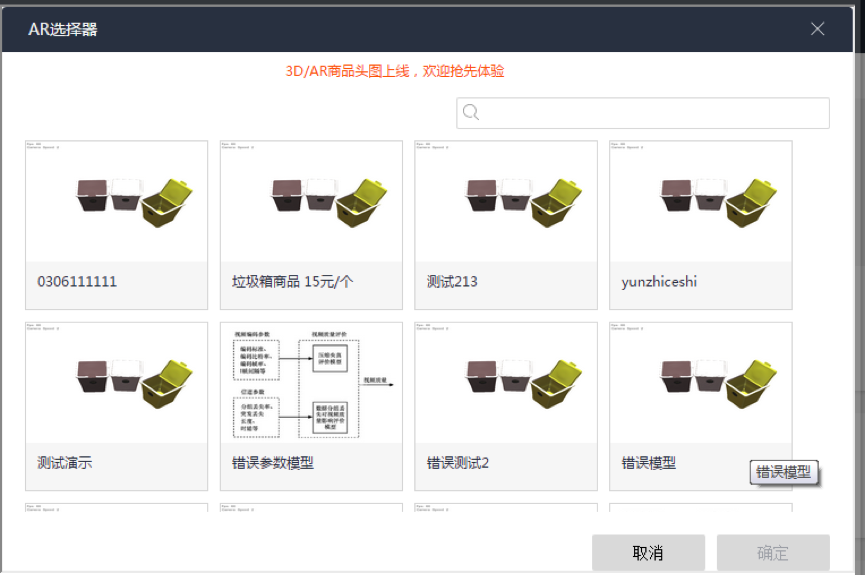The height and width of the screenshot is (576, 866).
Task: Click the 错误模型 tooltip label
Action: tap(786, 471)
